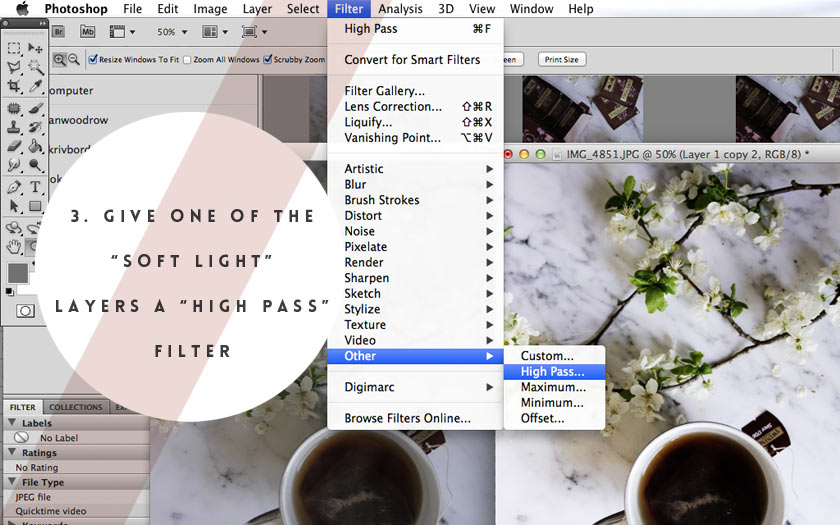Open Mini Bridge with the Mb icon
Image resolution: width=840 pixels, height=525 pixels.
pyautogui.click(x=87, y=32)
